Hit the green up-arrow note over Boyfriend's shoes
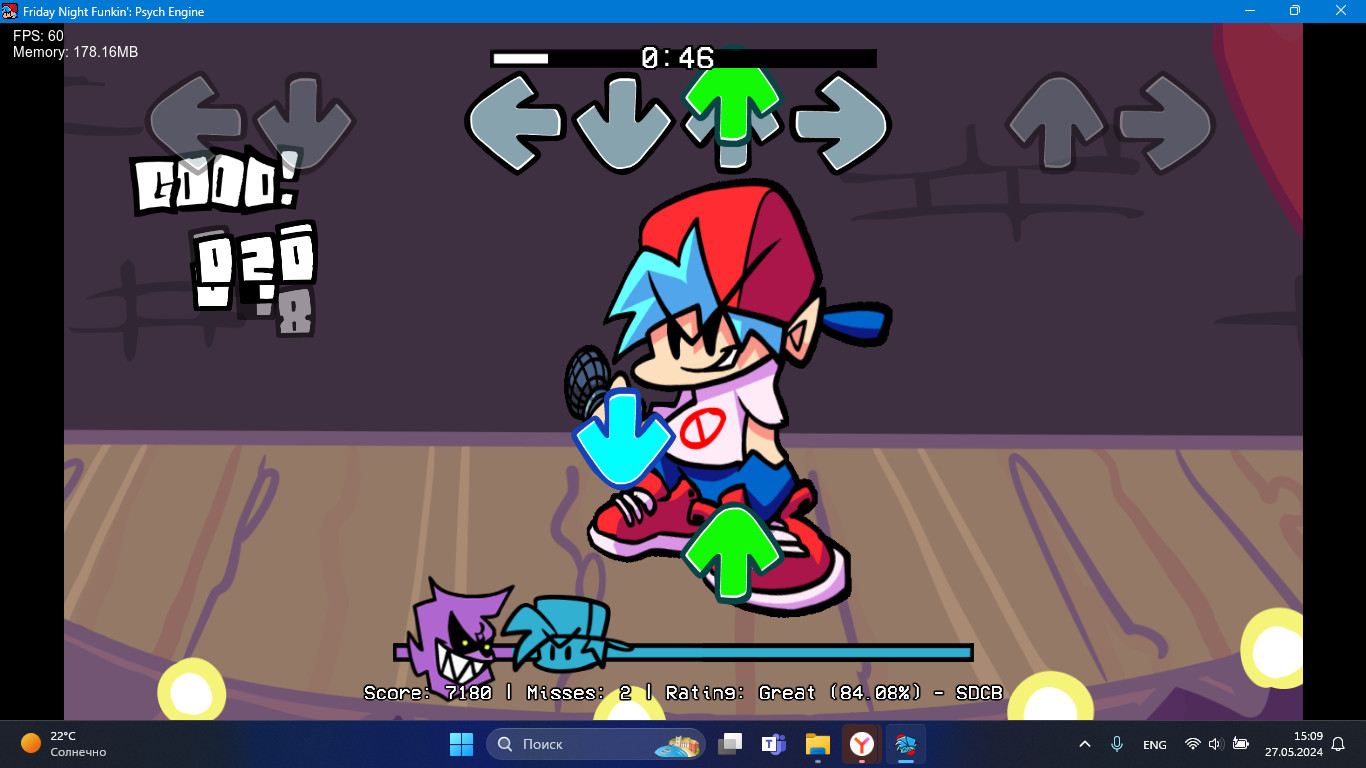This screenshot has width=1366, height=768. click(732, 552)
